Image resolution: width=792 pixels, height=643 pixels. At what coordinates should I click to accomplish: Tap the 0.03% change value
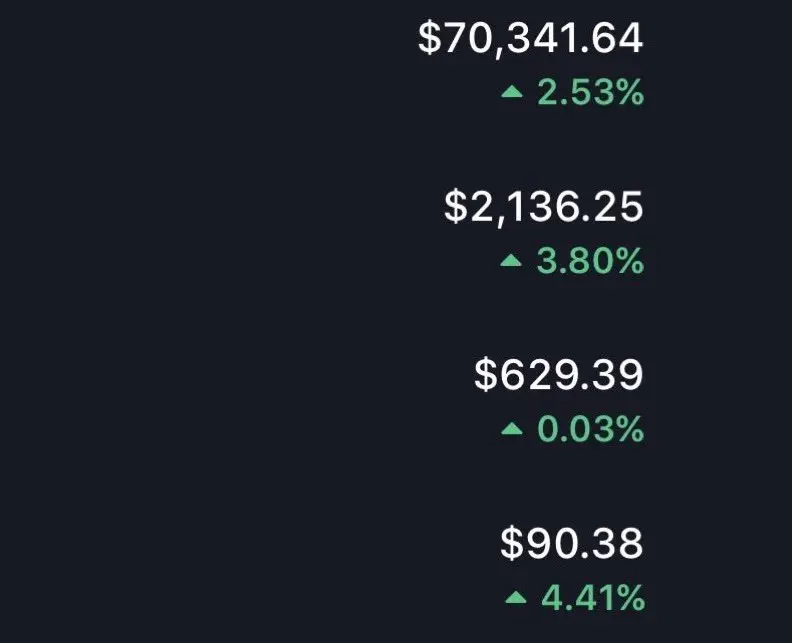pyautogui.click(x=591, y=430)
